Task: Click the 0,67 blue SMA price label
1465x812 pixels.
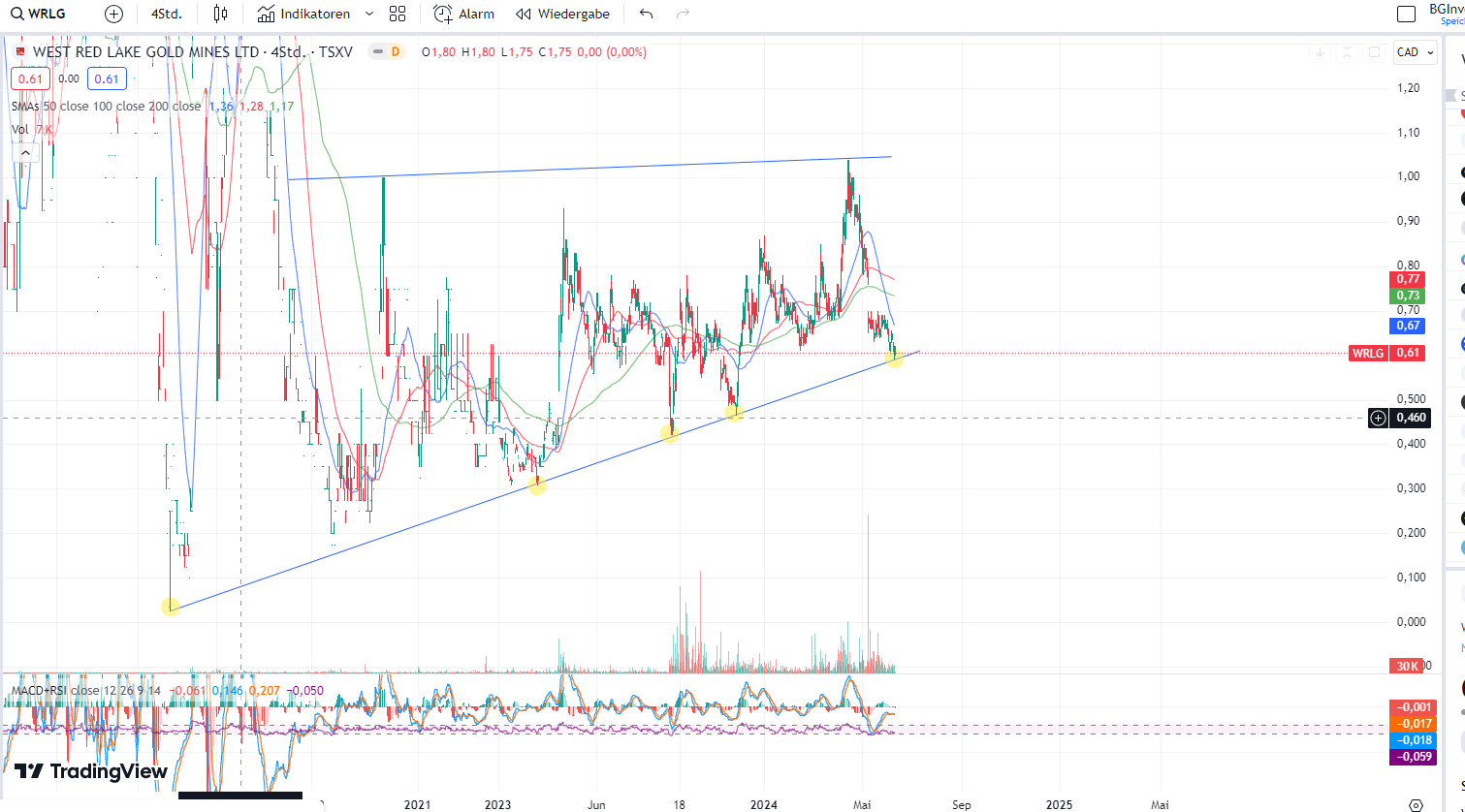Action: pyautogui.click(x=1407, y=326)
